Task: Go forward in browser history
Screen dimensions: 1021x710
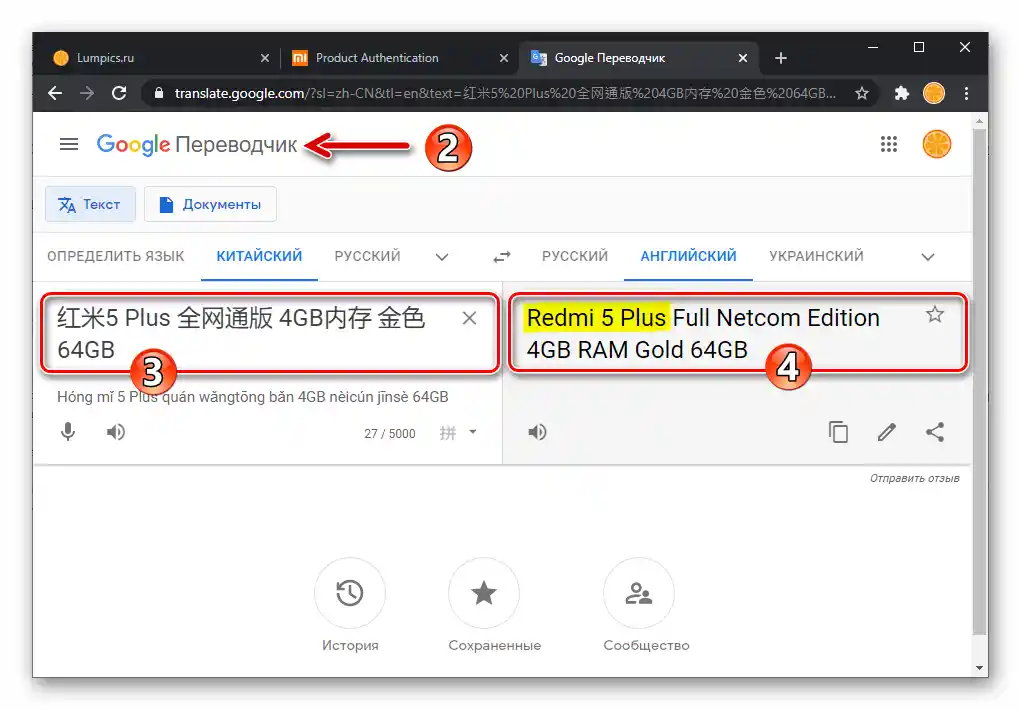Action: pyautogui.click(x=87, y=93)
